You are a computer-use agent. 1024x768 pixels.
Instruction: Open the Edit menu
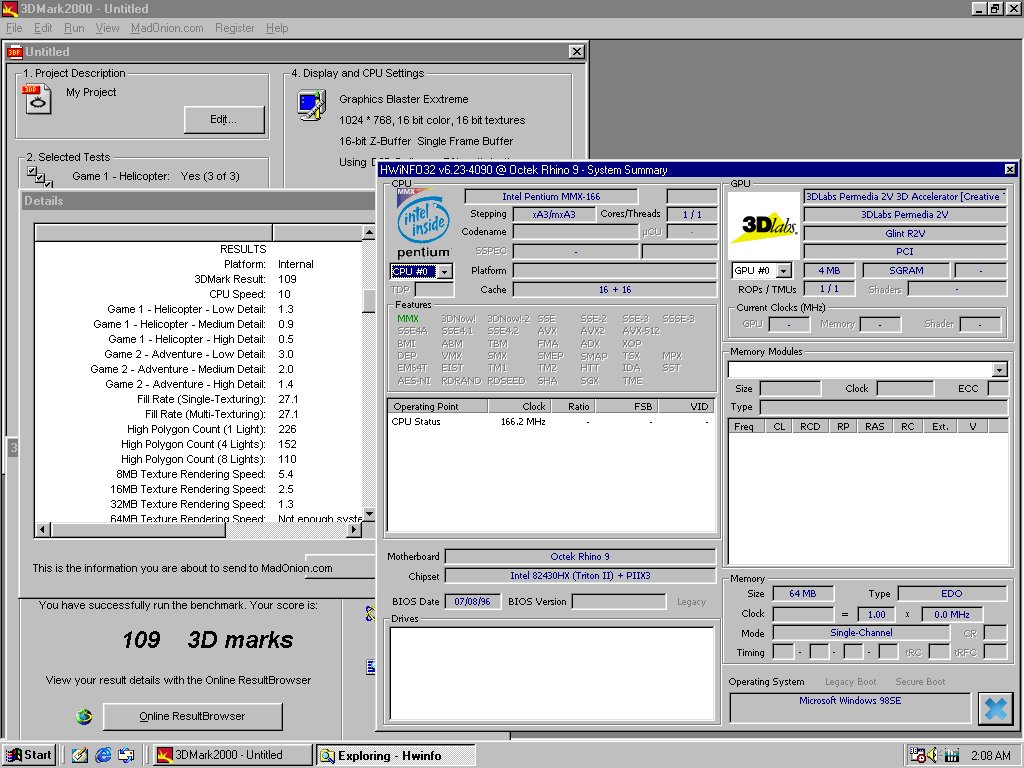tap(43, 28)
